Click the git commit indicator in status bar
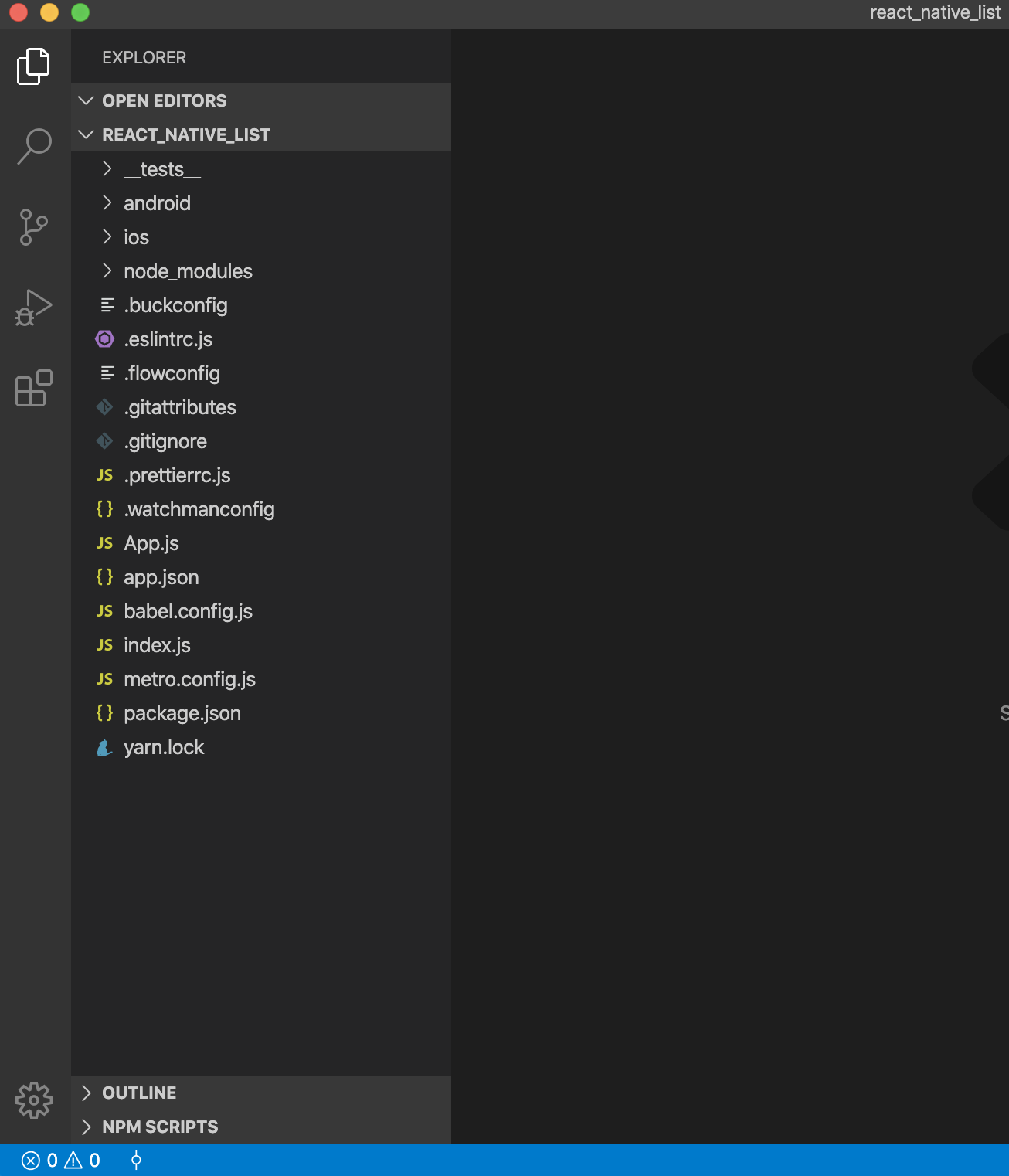This screenshot has height=1176, width=1009. tap(136, 1160)
